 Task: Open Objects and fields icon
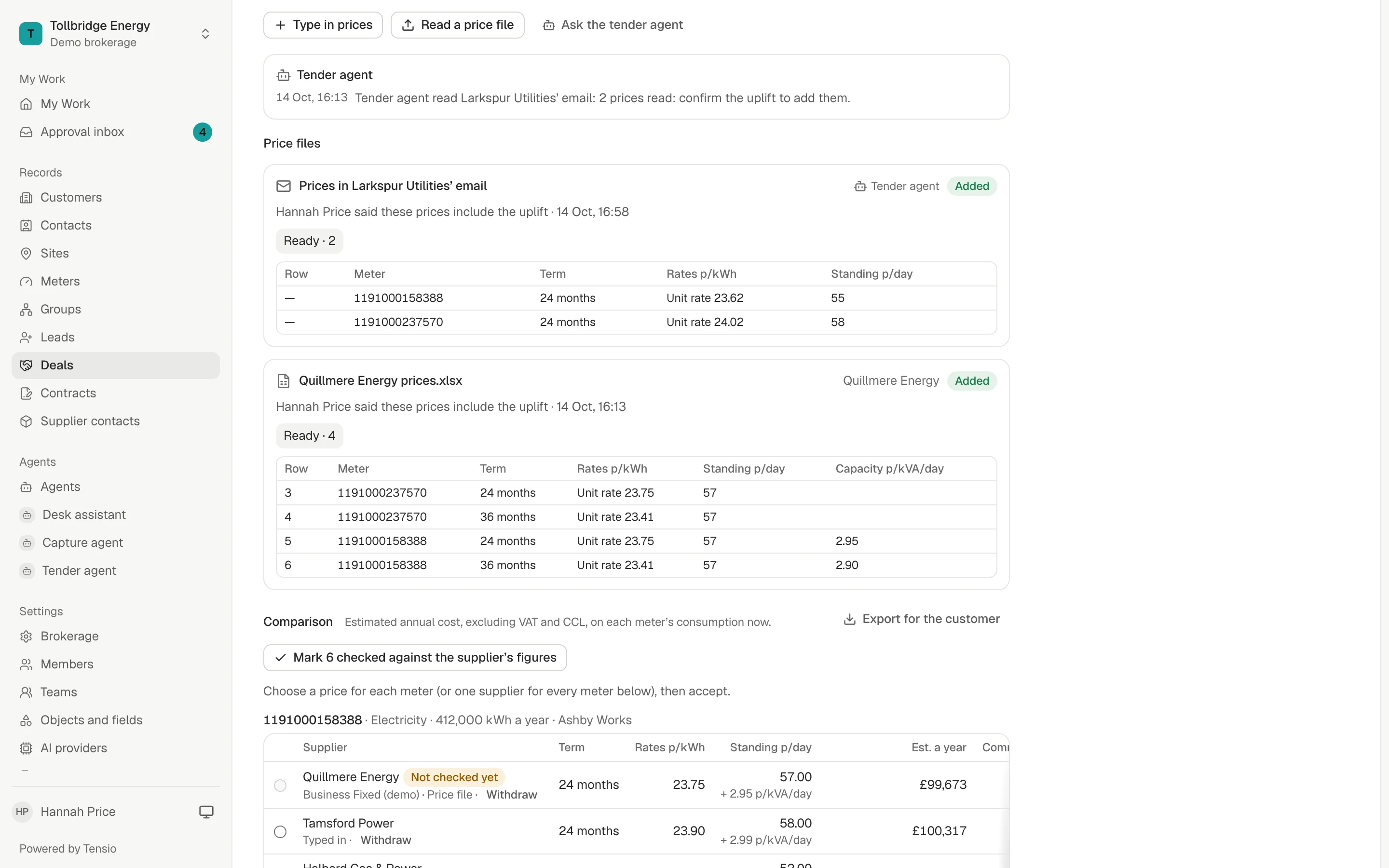pyautogui.click(x=26, y=720)
